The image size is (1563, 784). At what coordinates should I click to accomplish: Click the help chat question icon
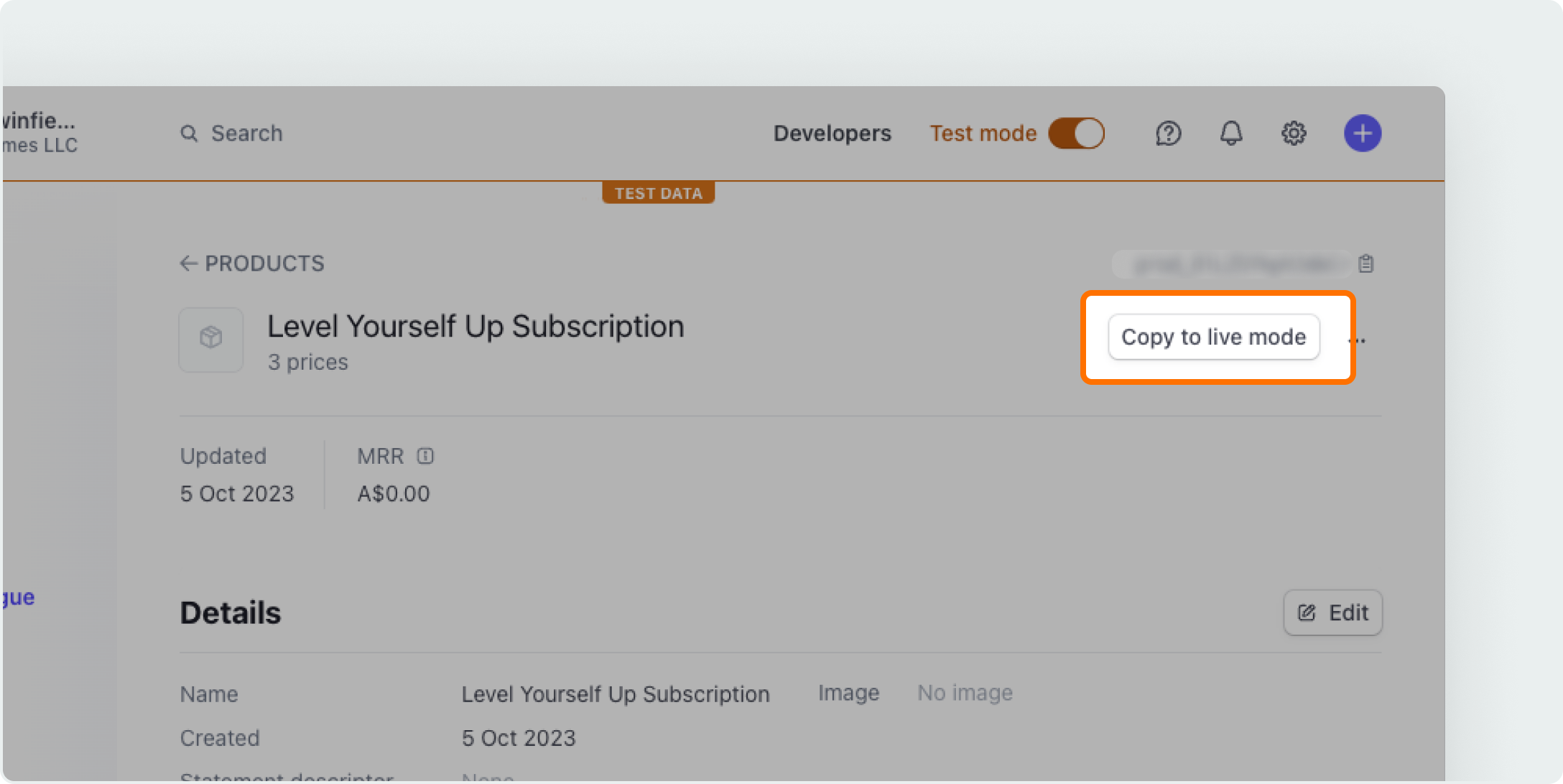coord(1168,134)
